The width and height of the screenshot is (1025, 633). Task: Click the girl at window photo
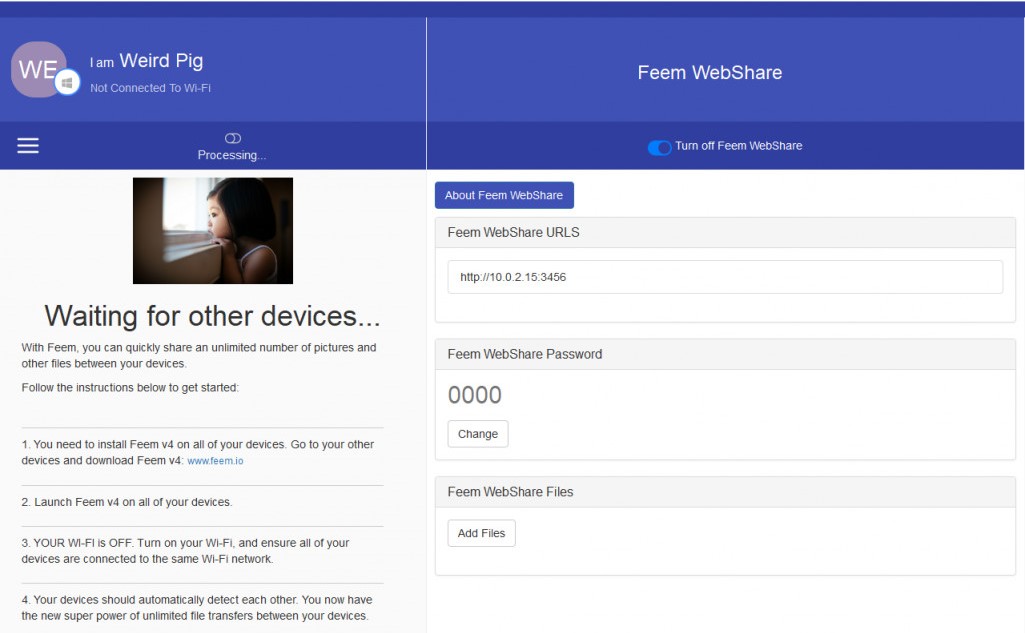point(212,230)
